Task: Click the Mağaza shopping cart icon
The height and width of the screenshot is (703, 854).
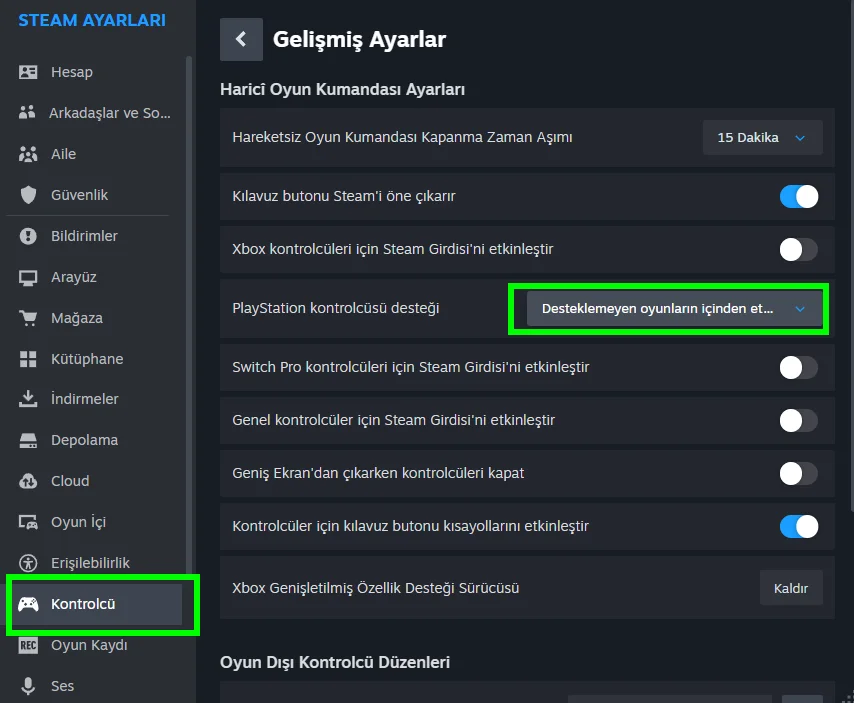Action: click(x=28, y=318)
